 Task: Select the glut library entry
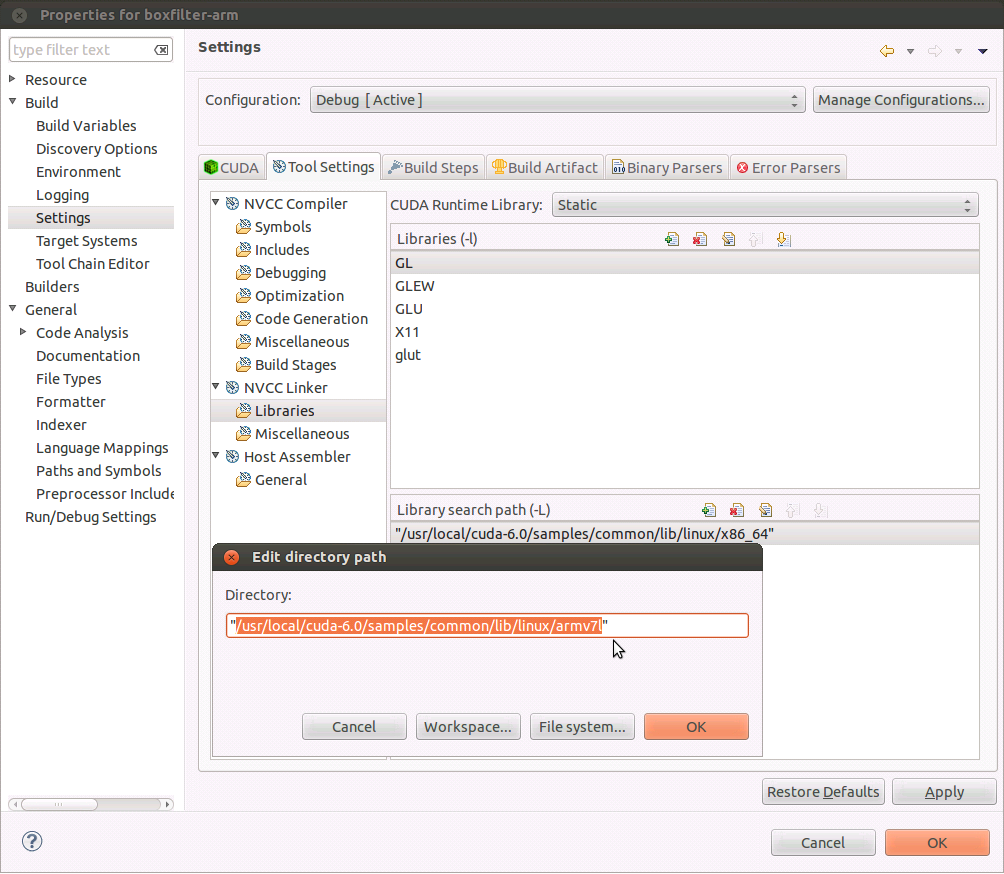pyautogui.click(x=684, y=355)
